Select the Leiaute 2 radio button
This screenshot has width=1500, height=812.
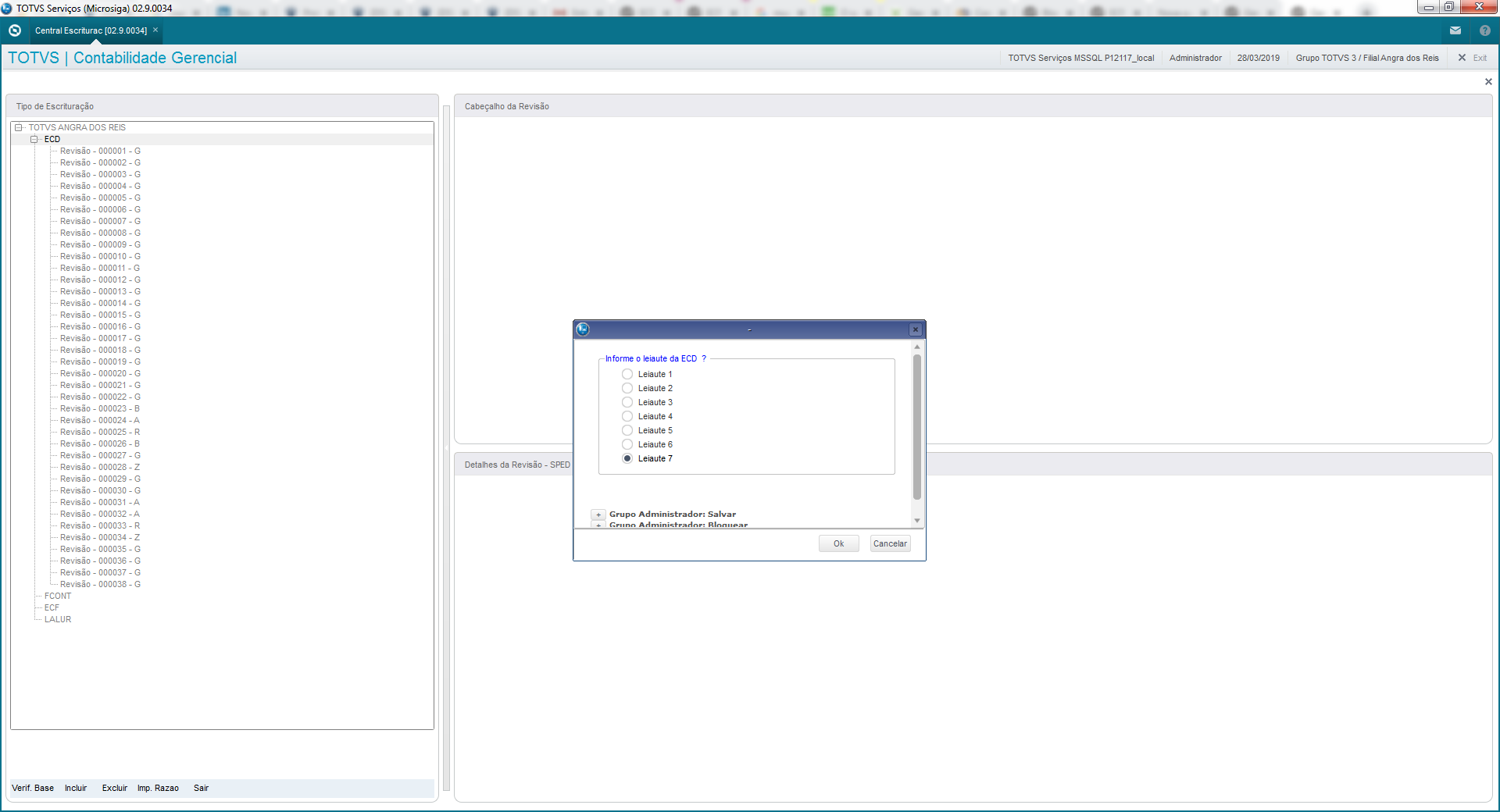[627, 388]
